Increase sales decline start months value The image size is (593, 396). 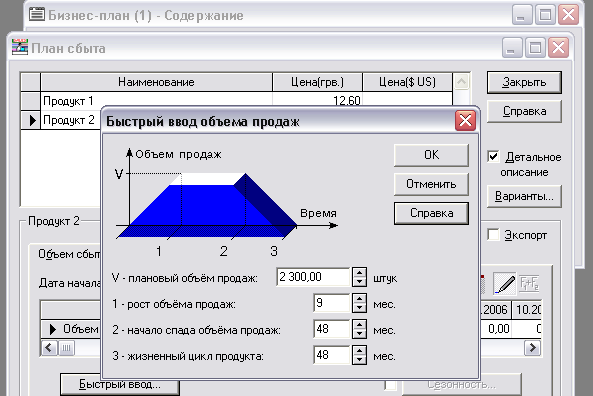[x=359, y=325]
